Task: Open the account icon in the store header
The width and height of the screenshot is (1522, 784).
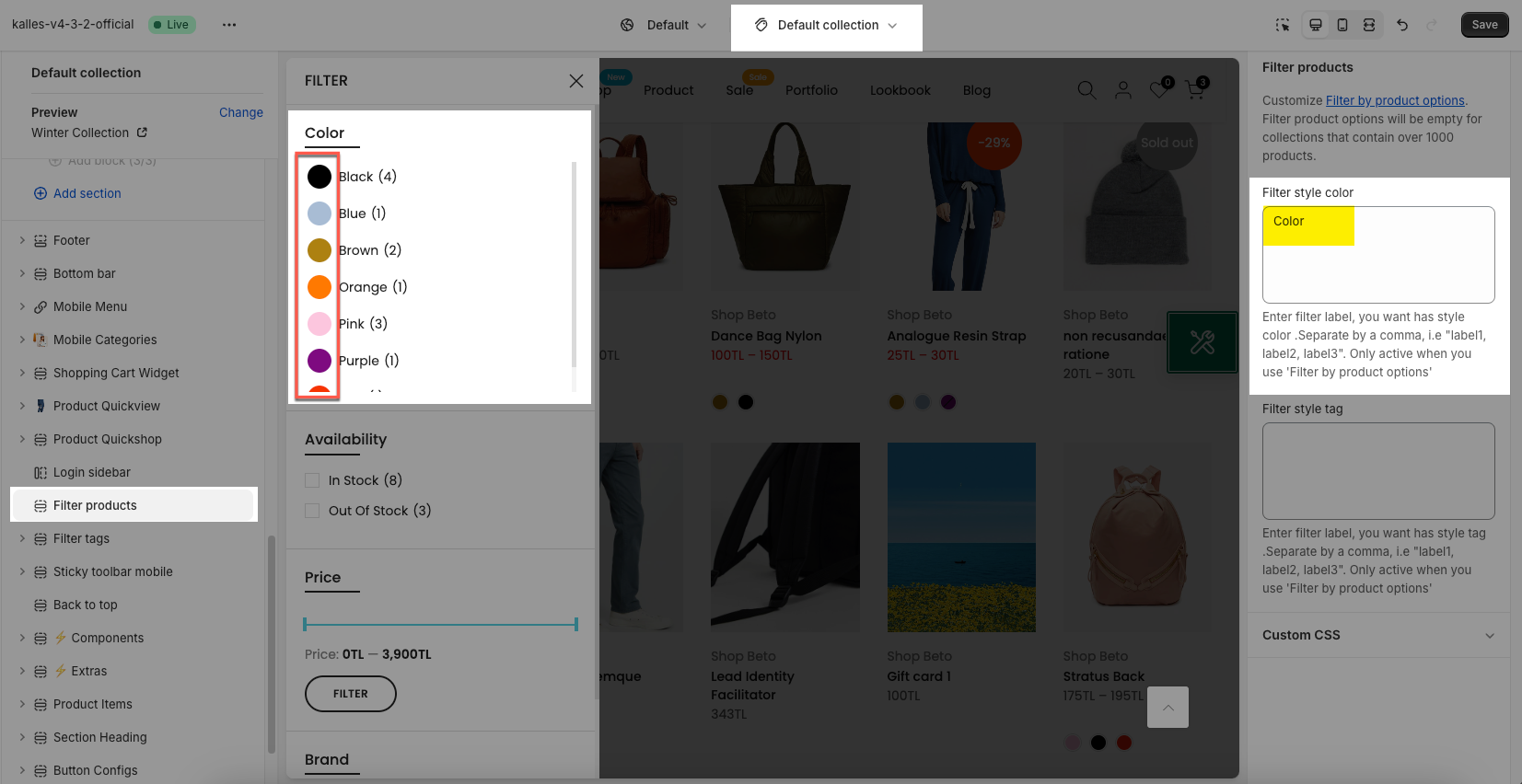Action: [x=1123, y=90]
